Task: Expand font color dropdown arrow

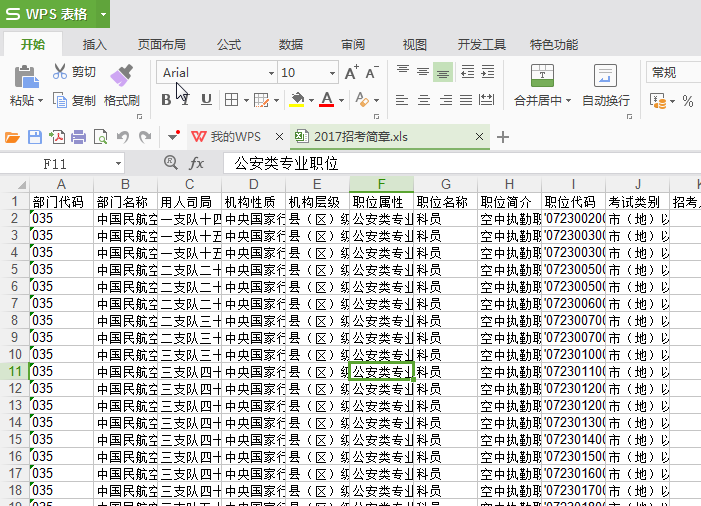Action: (341, 100)
